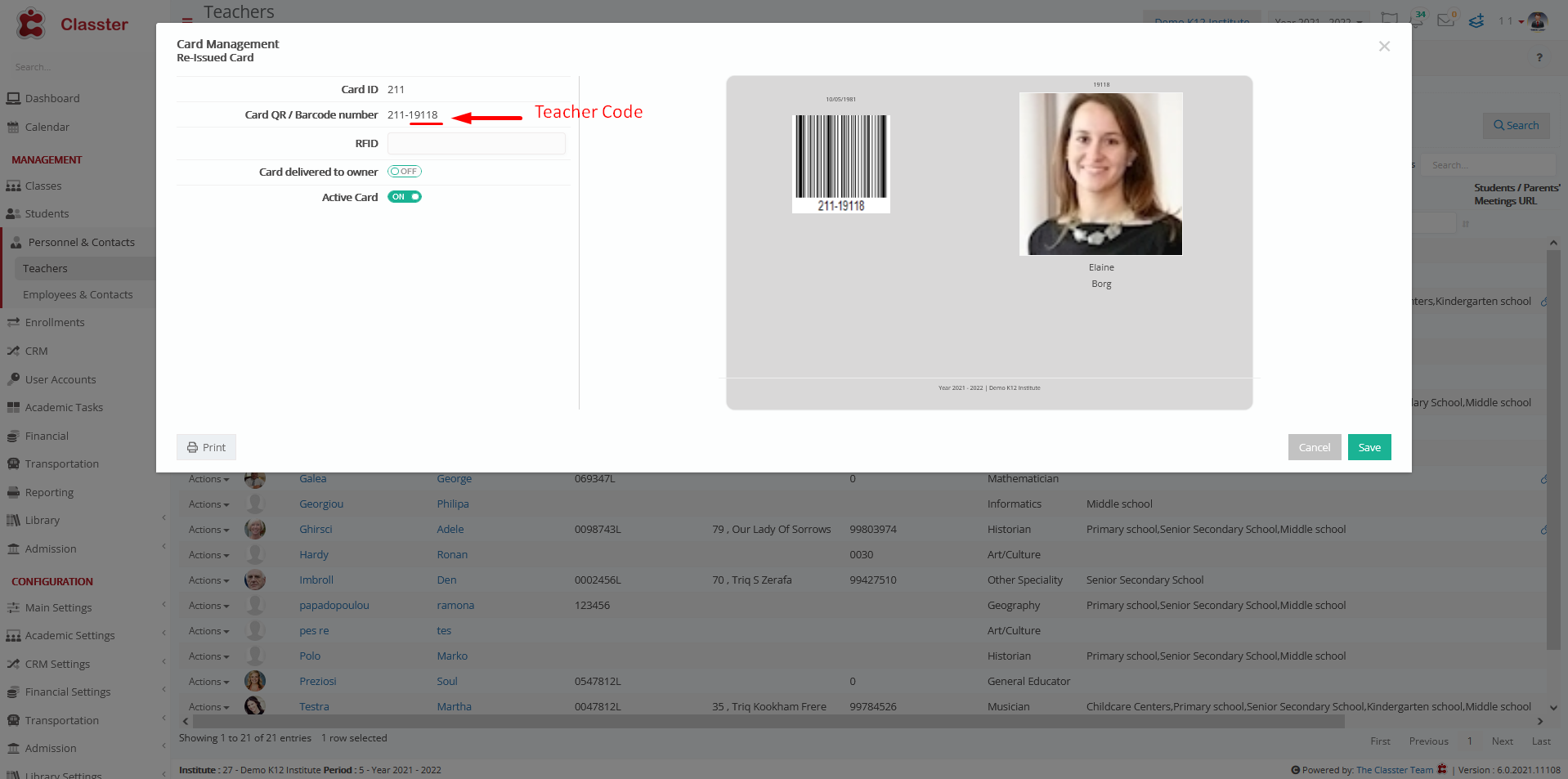The image size is (1568, 779).
Task: Click Imbroll Den's profile photo
Action: click(x=255, y=580)
